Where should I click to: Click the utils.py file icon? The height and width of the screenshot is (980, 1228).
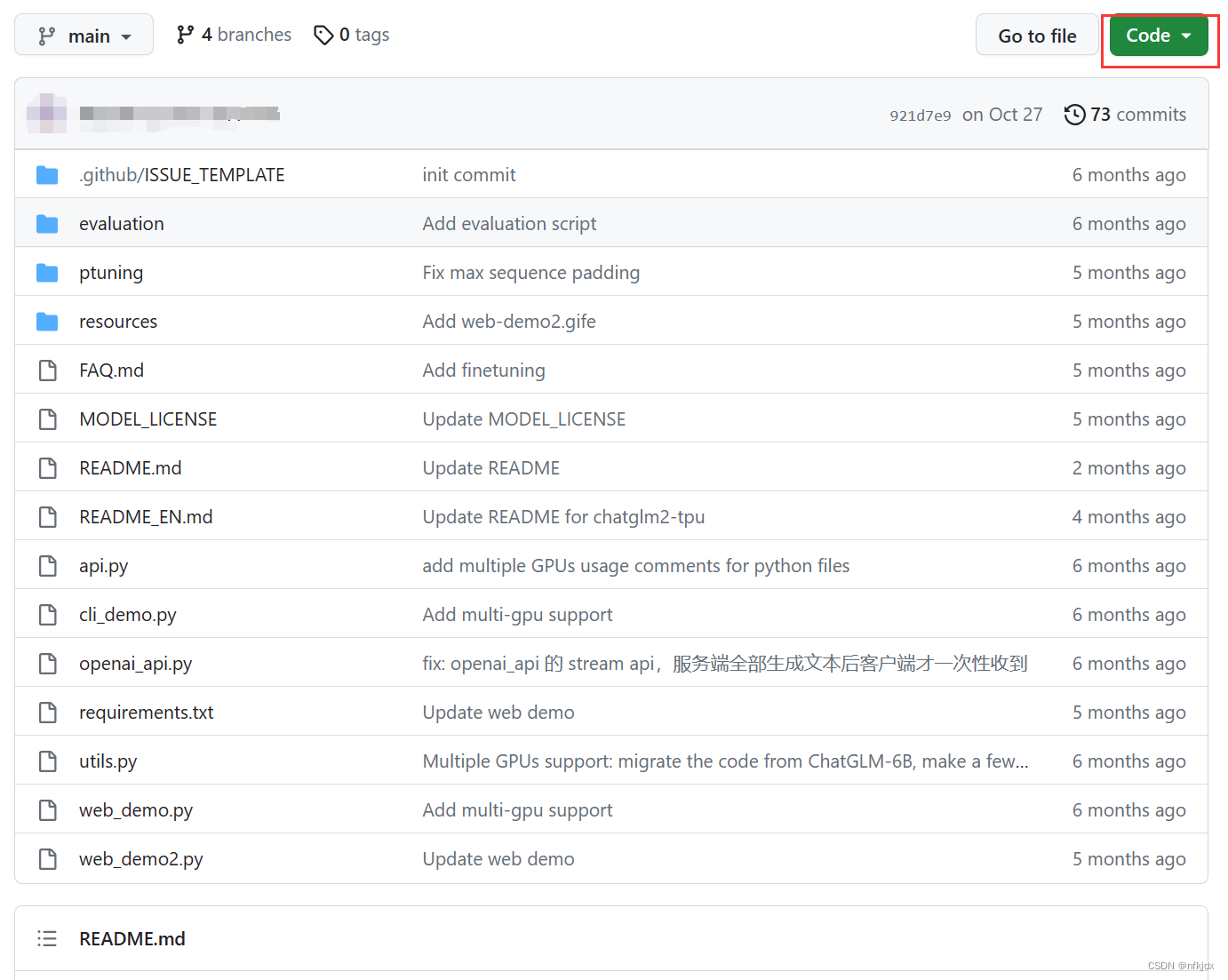pyautogui.click(x=47, y=761)
